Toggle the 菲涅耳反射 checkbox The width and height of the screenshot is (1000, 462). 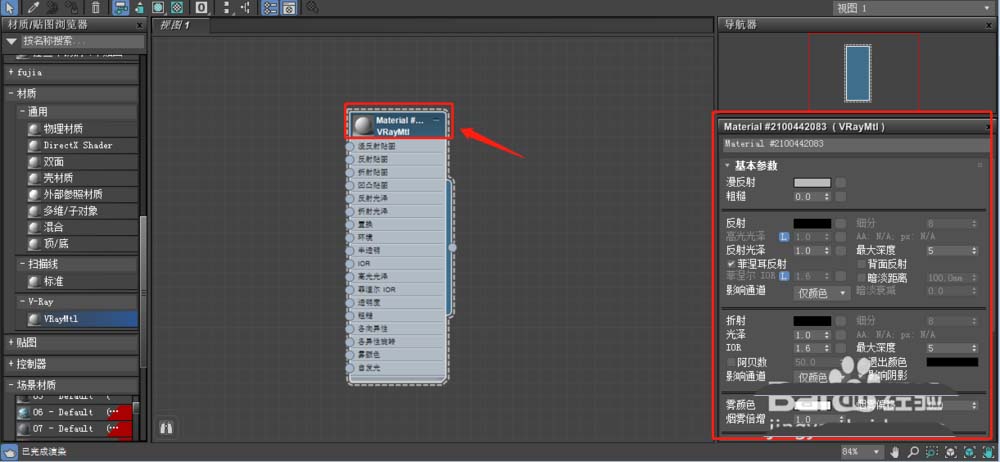click(x=731, y=263)
